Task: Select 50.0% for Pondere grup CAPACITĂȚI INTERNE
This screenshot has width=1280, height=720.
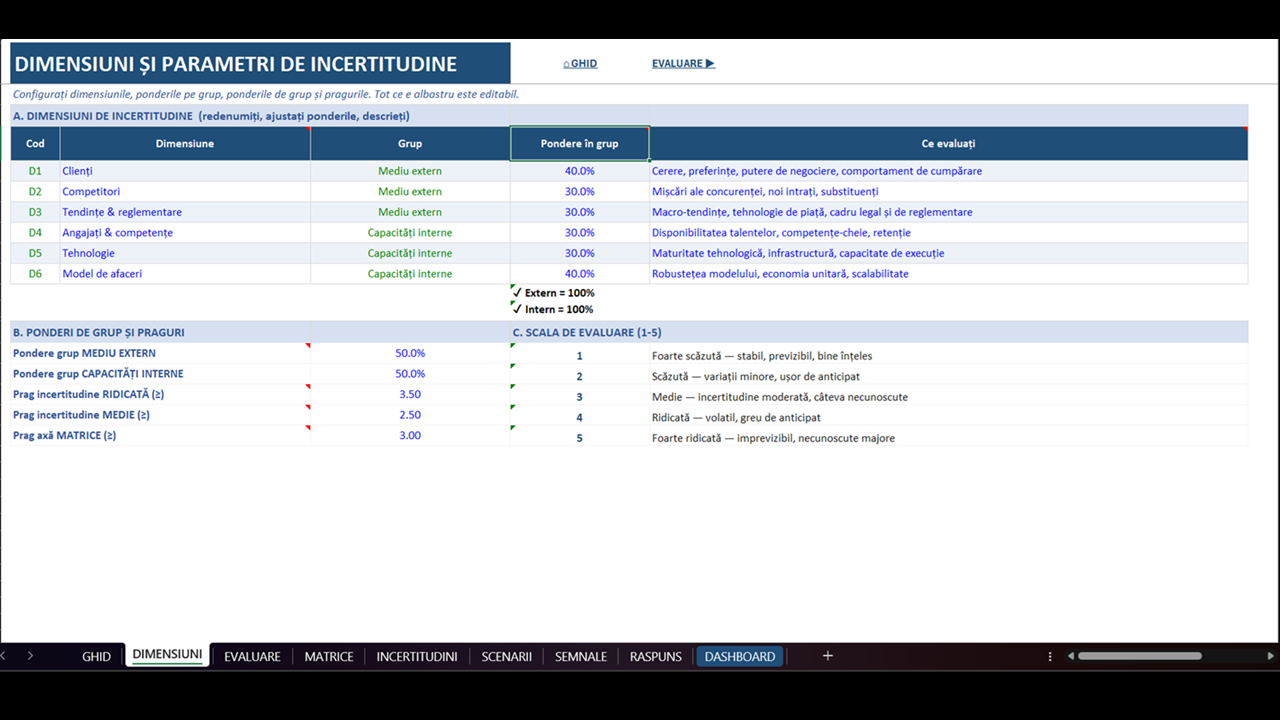Action: (x=410, y=374)
